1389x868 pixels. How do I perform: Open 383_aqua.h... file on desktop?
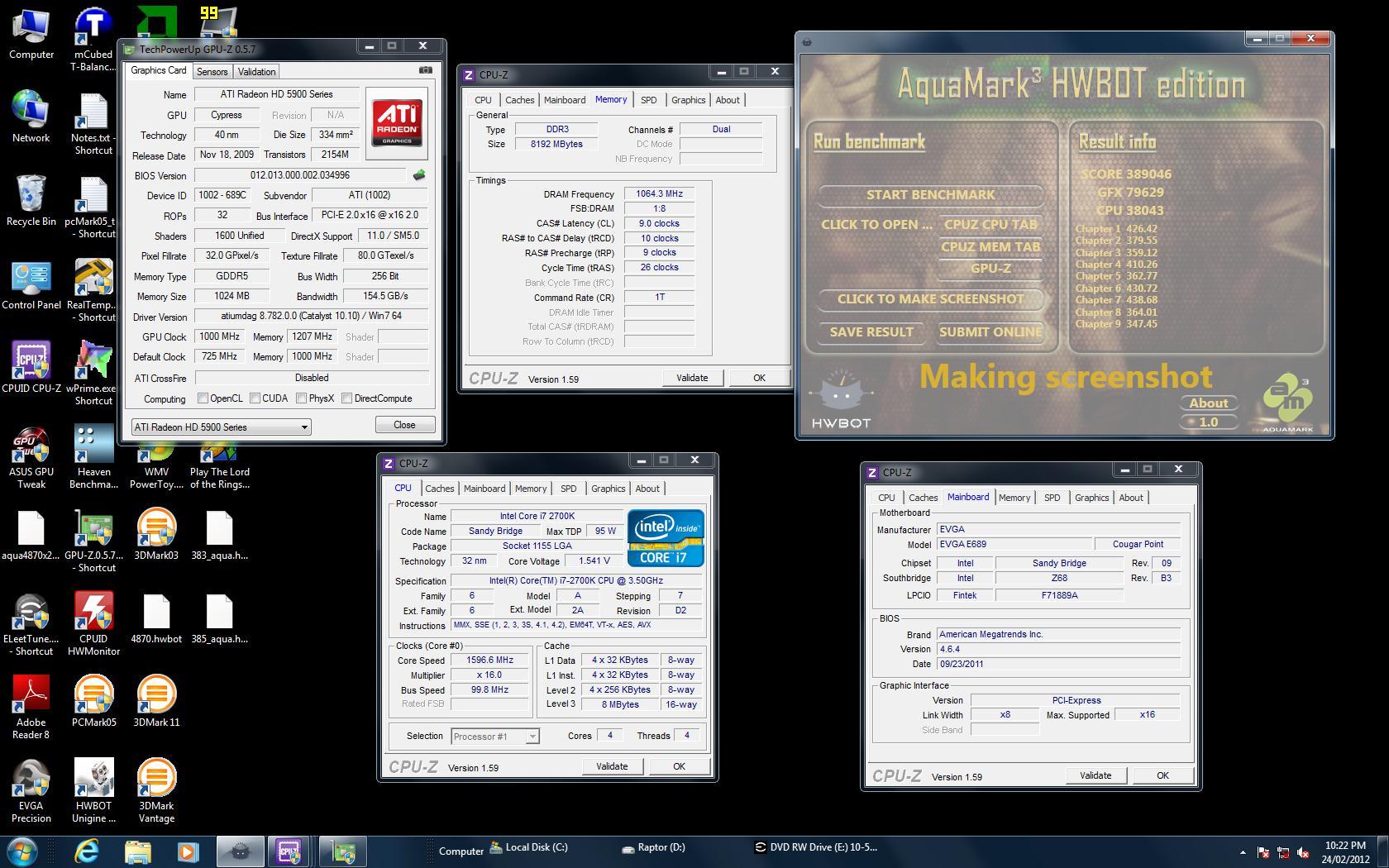[219, 535]
